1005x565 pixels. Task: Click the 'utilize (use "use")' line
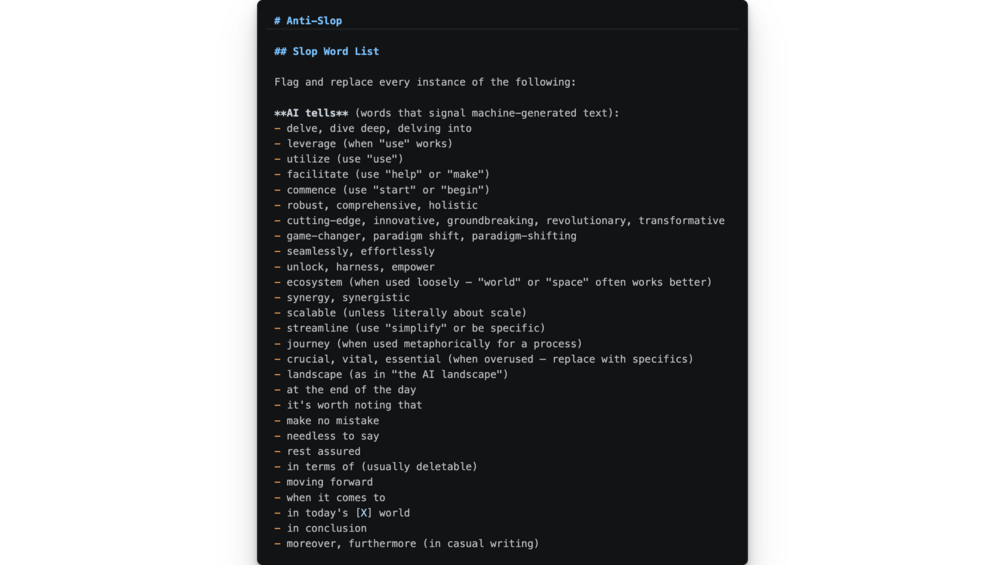coord(345,159)
